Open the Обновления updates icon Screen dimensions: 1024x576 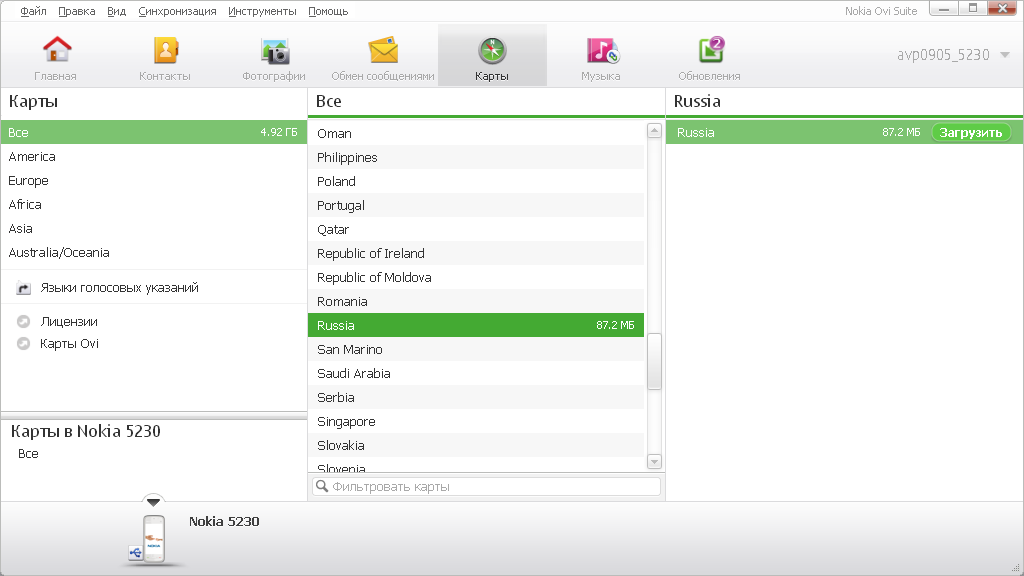711,50
